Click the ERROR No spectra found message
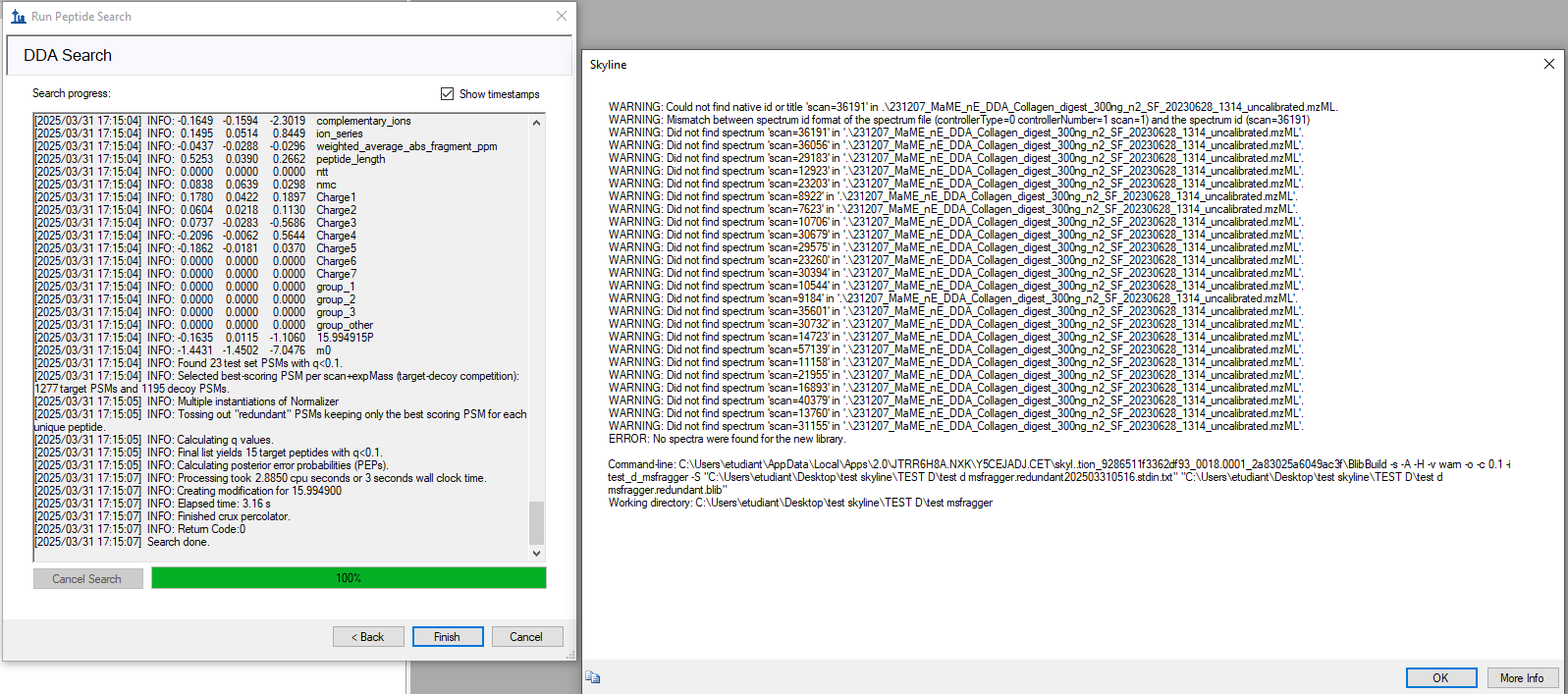The height and width of the screenshot is (694, 1568). [727, 439]
